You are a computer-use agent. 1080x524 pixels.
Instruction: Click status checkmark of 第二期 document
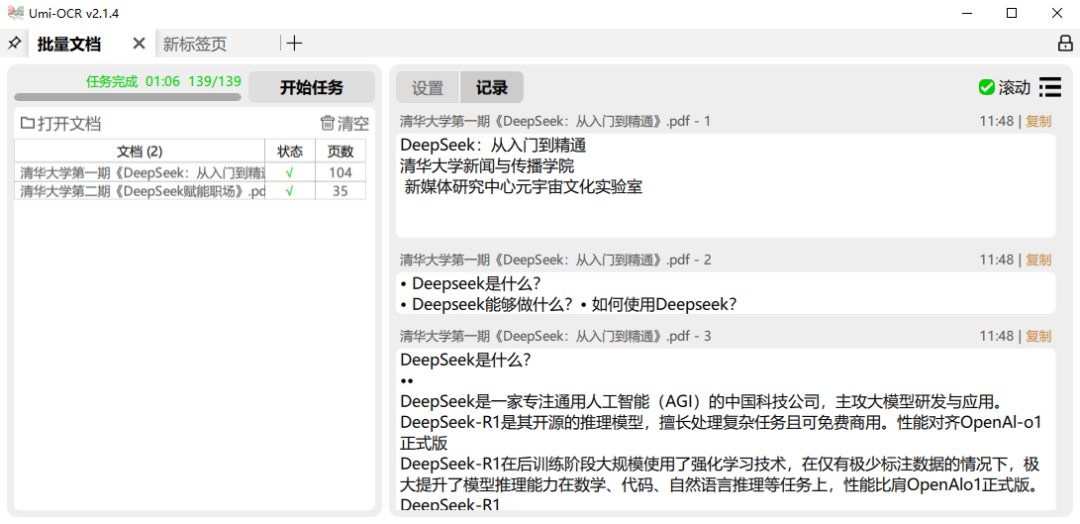(x=289, y=191)
